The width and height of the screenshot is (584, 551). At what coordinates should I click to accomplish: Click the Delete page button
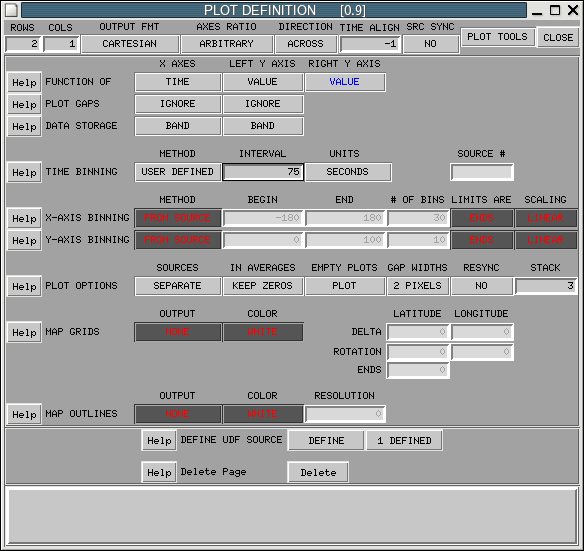click(x=318, y=473)
